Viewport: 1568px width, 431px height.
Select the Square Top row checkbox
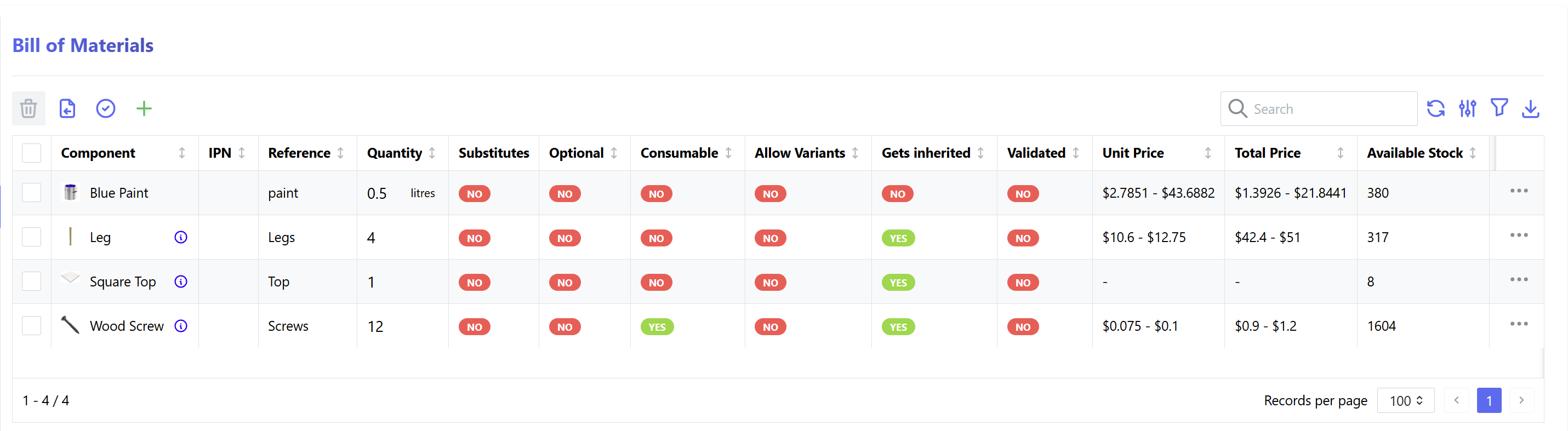(x=32, y=281)
